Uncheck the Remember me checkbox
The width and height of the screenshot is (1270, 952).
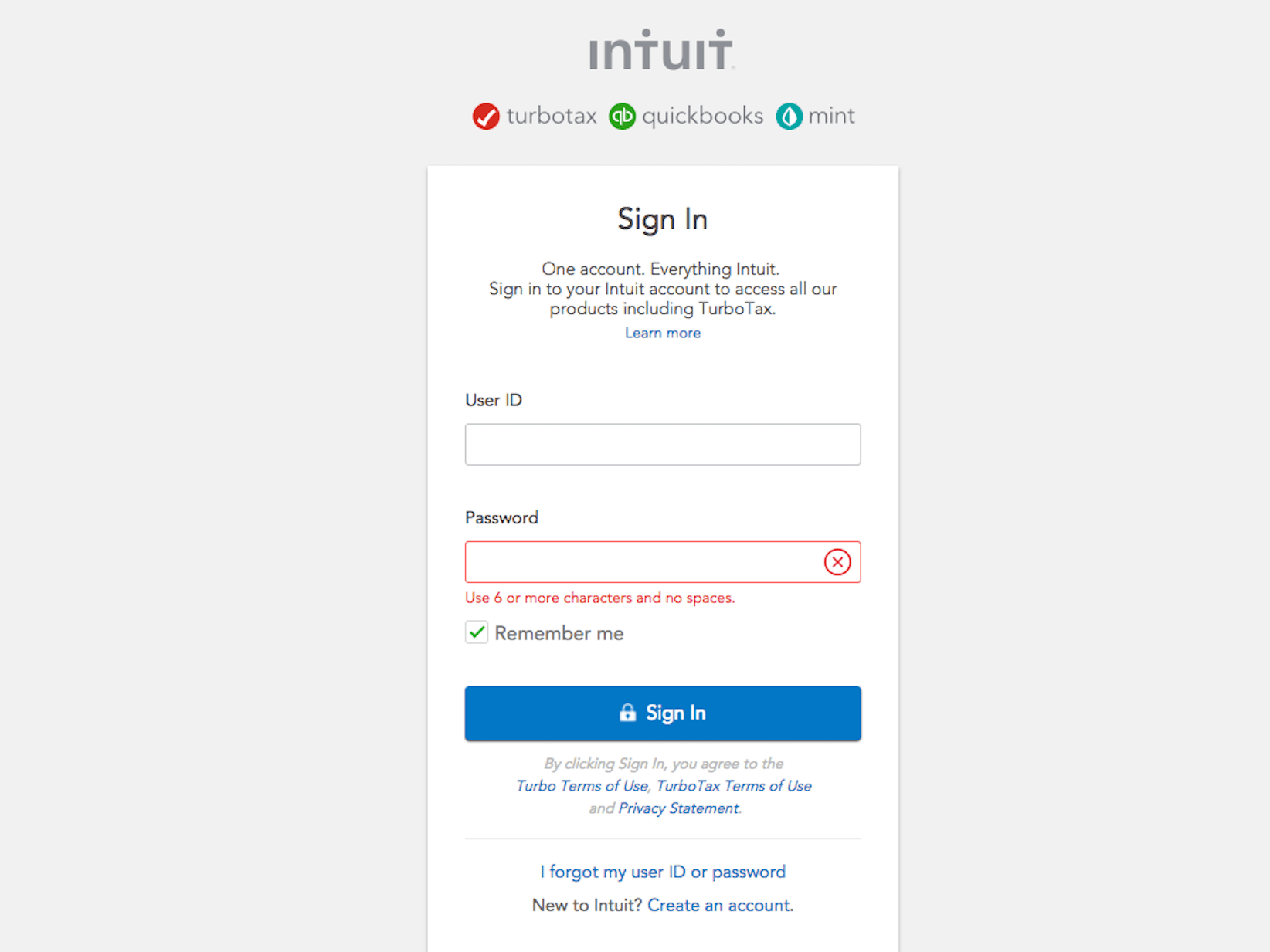[476, 632]
